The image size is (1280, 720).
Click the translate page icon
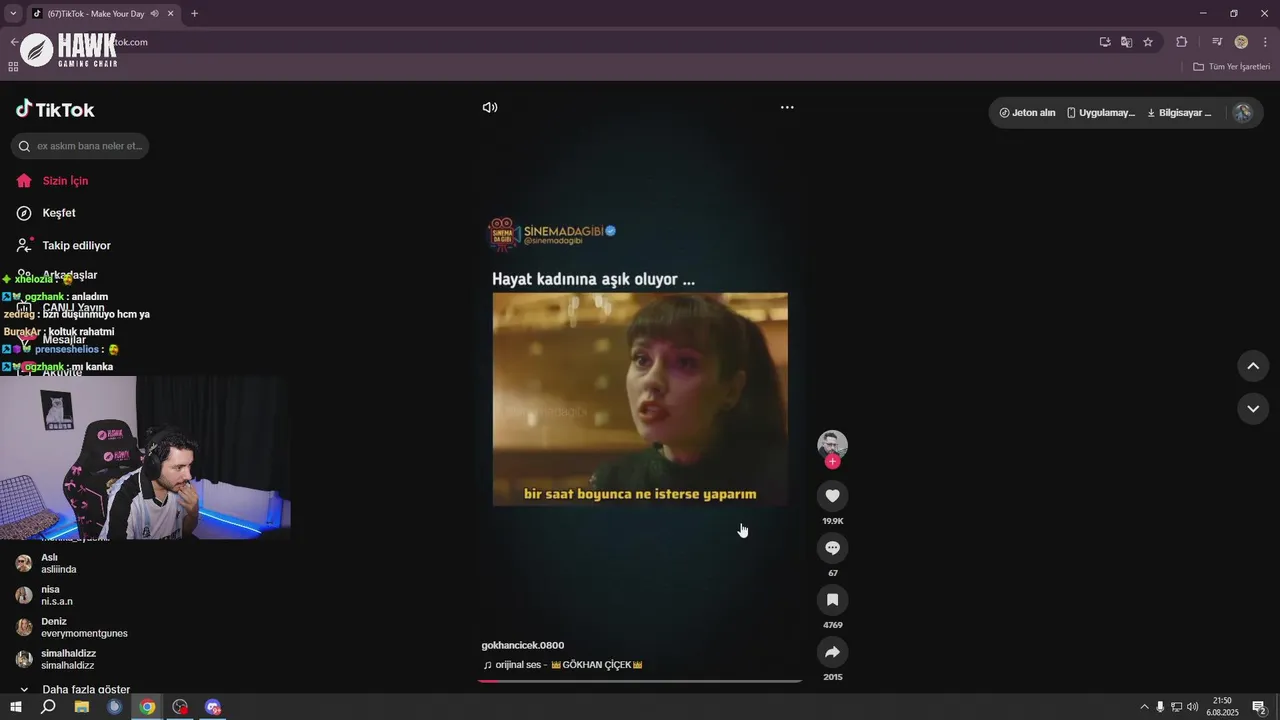pyautogui.click(x=1126, y=42)
